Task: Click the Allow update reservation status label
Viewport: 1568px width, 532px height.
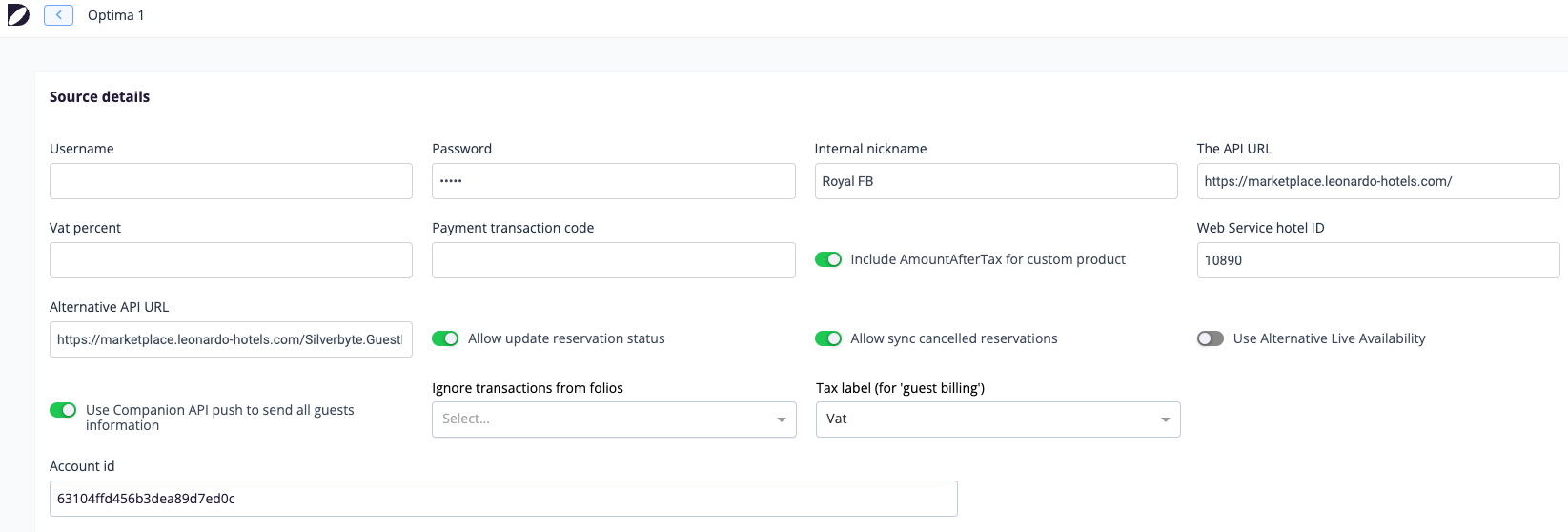Action: click(x=566, y=338)
